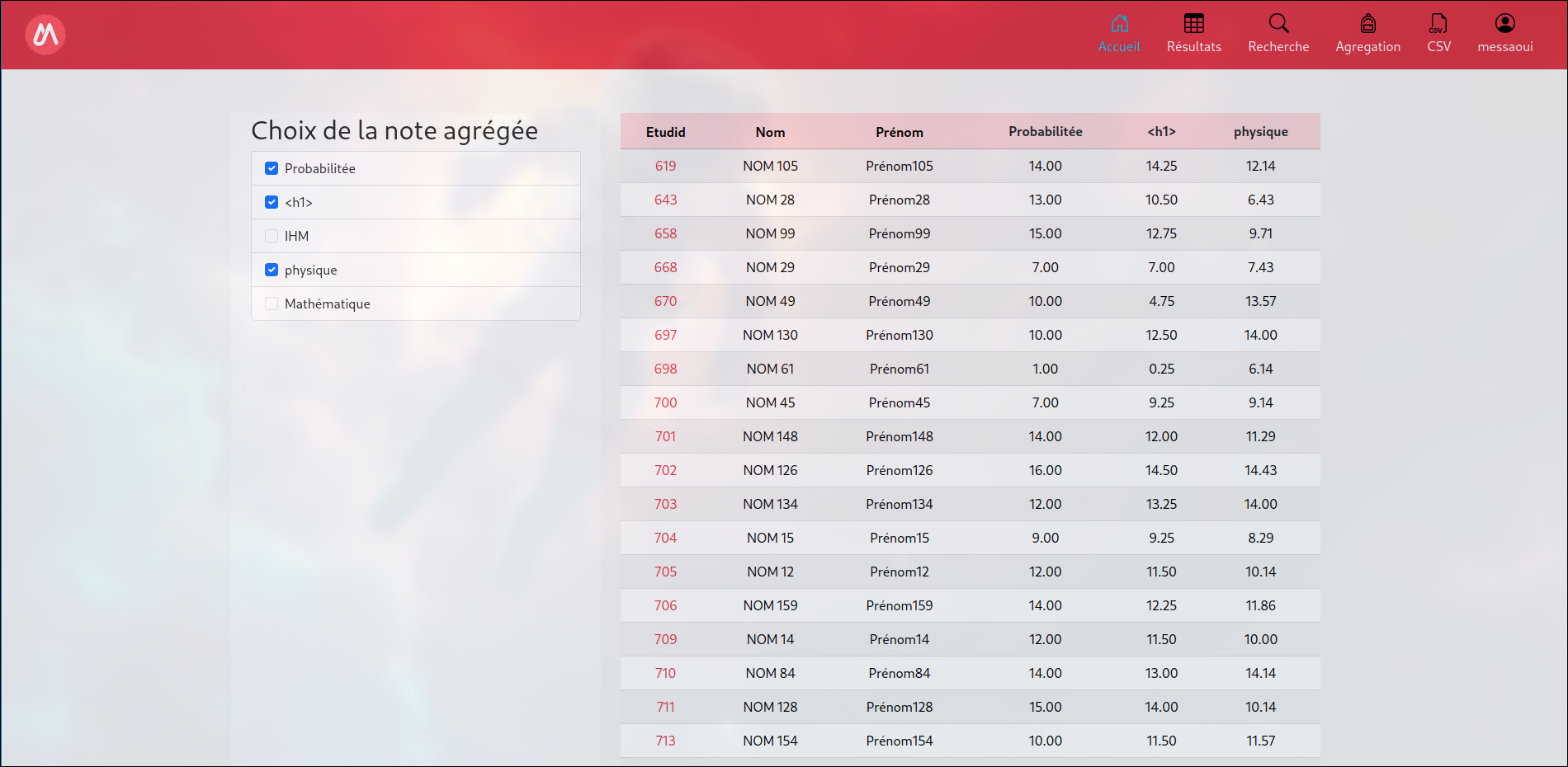Follow the student 702 link
The width and height of the screenshot is (1568, 767).
coord(665,470)
